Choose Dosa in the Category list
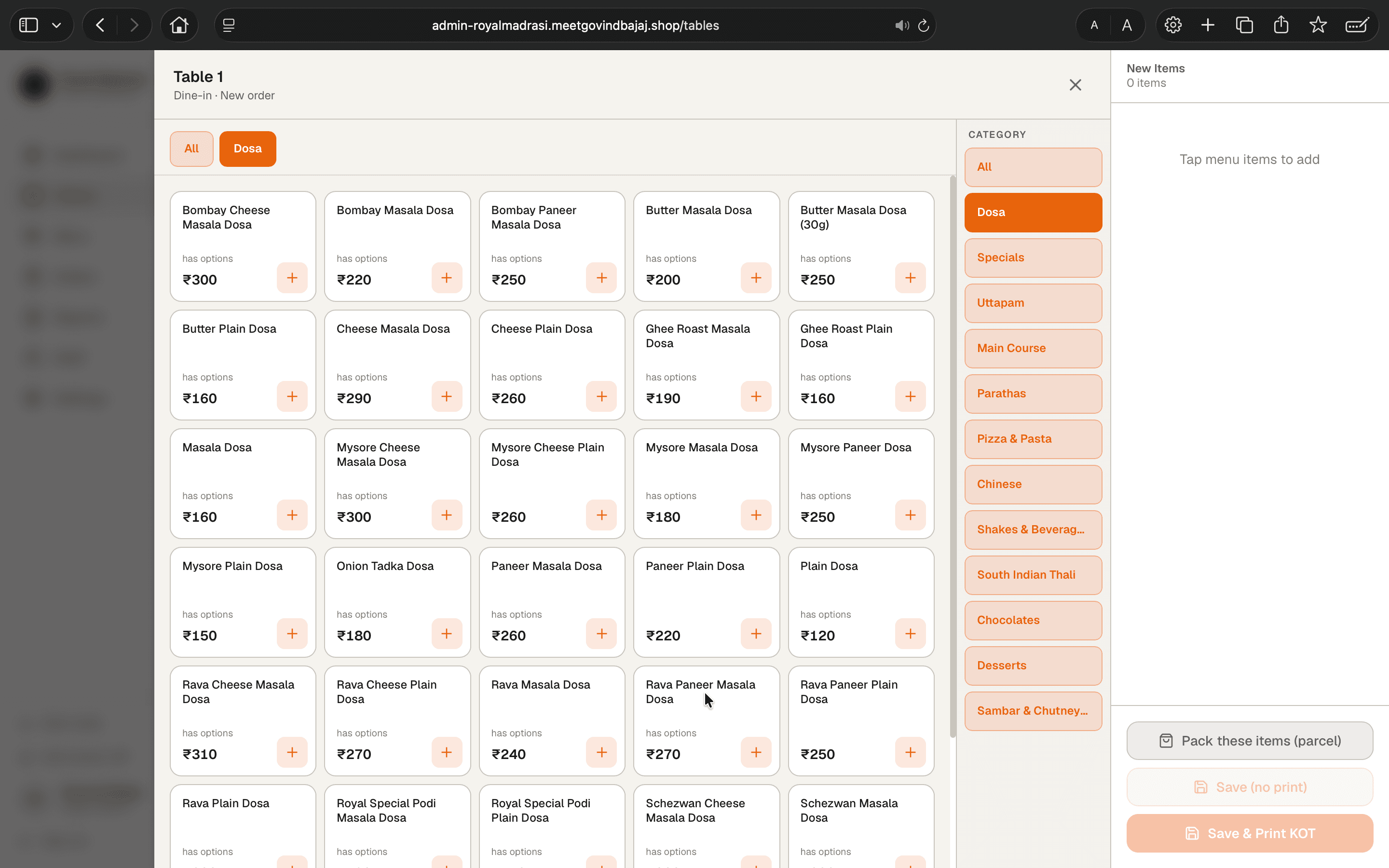Viewport: 1389px width, 868px height. [x=1033, y=212]
